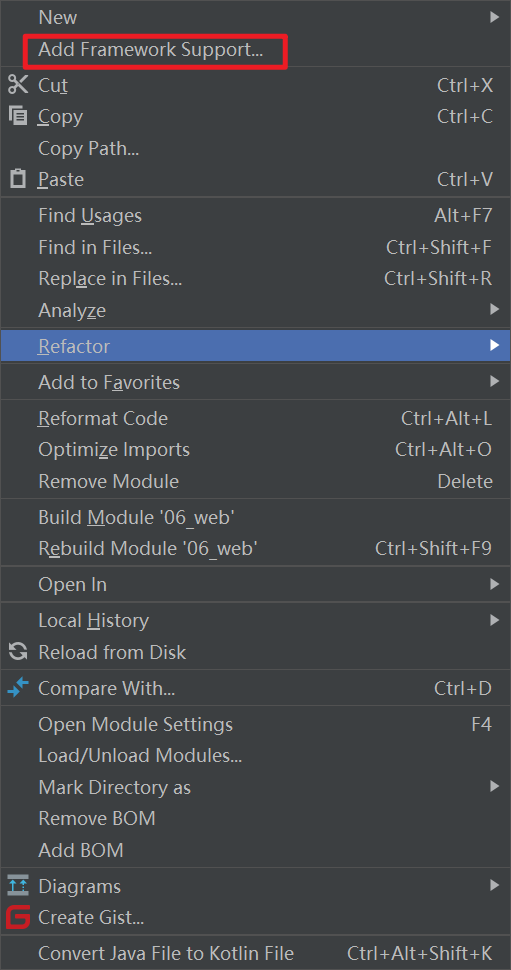Viewport: 511px width, 970px height.
Task: Select Paste from the context menu
Action: click(256, 179)
